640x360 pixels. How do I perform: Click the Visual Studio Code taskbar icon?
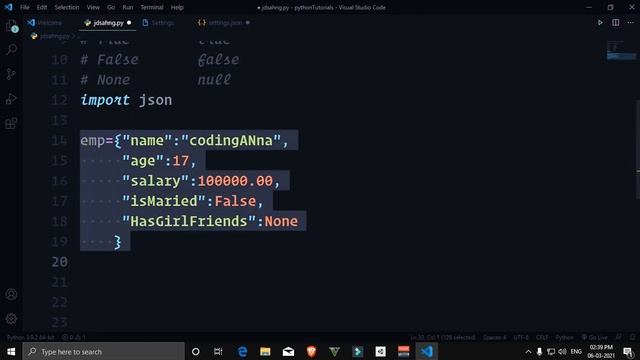tap(427, 351)
